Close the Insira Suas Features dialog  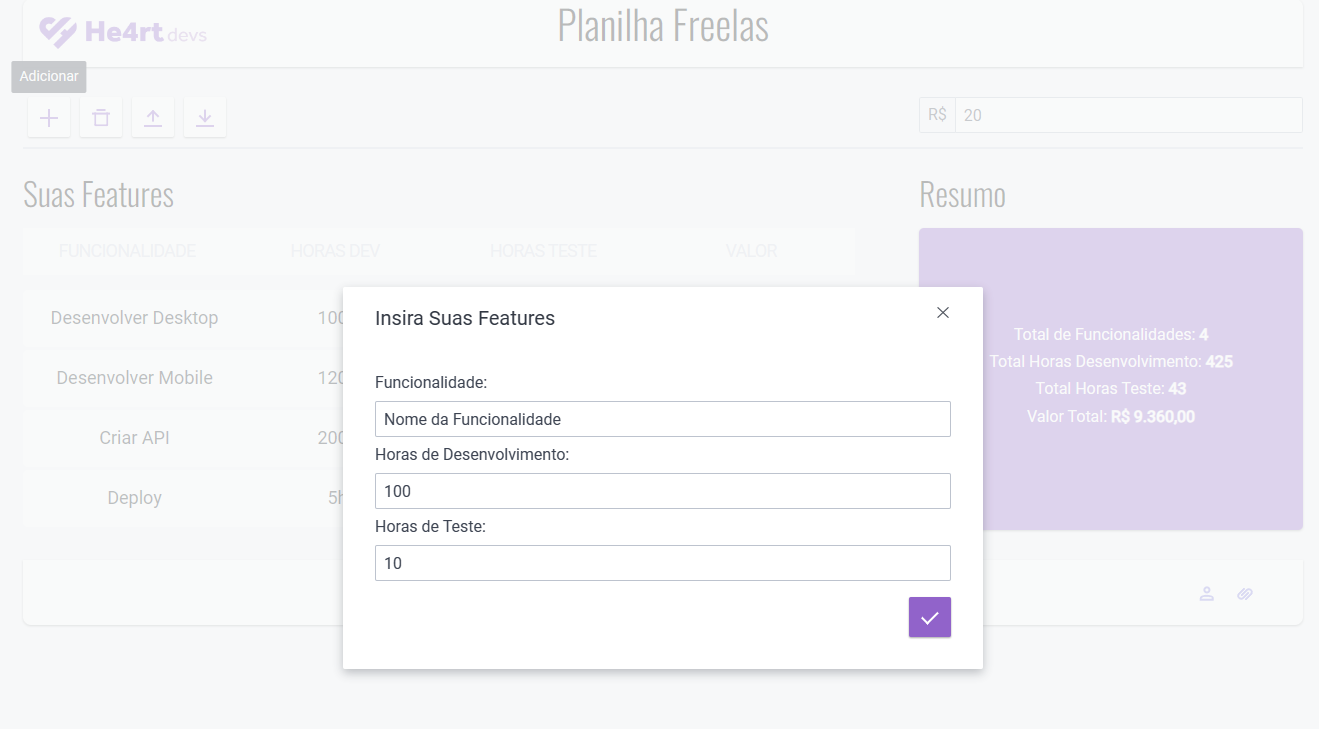[942, 312]
